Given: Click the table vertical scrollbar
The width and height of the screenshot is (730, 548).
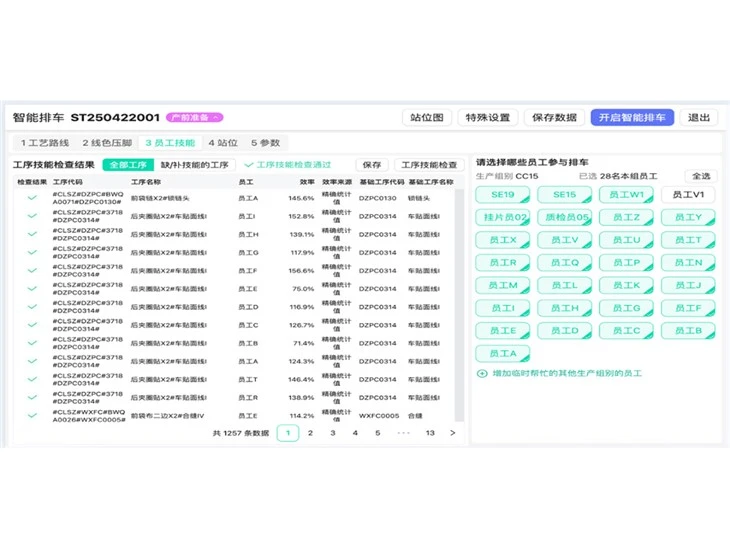Looking at the screenshot, I should click(x=459, y=305).
